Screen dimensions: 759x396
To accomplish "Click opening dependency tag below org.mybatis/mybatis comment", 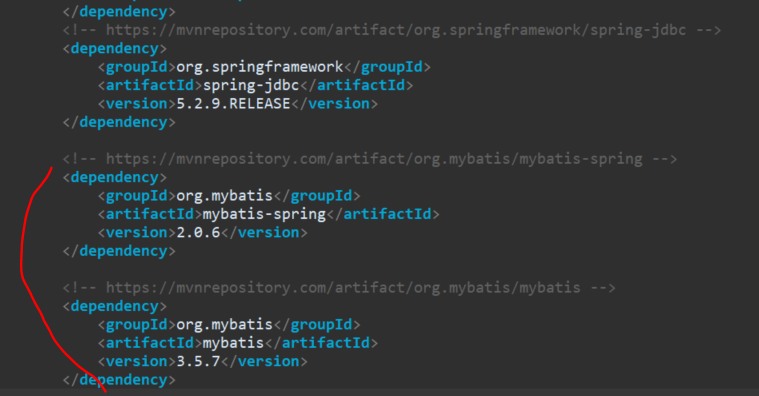I will tap(115, 306).
